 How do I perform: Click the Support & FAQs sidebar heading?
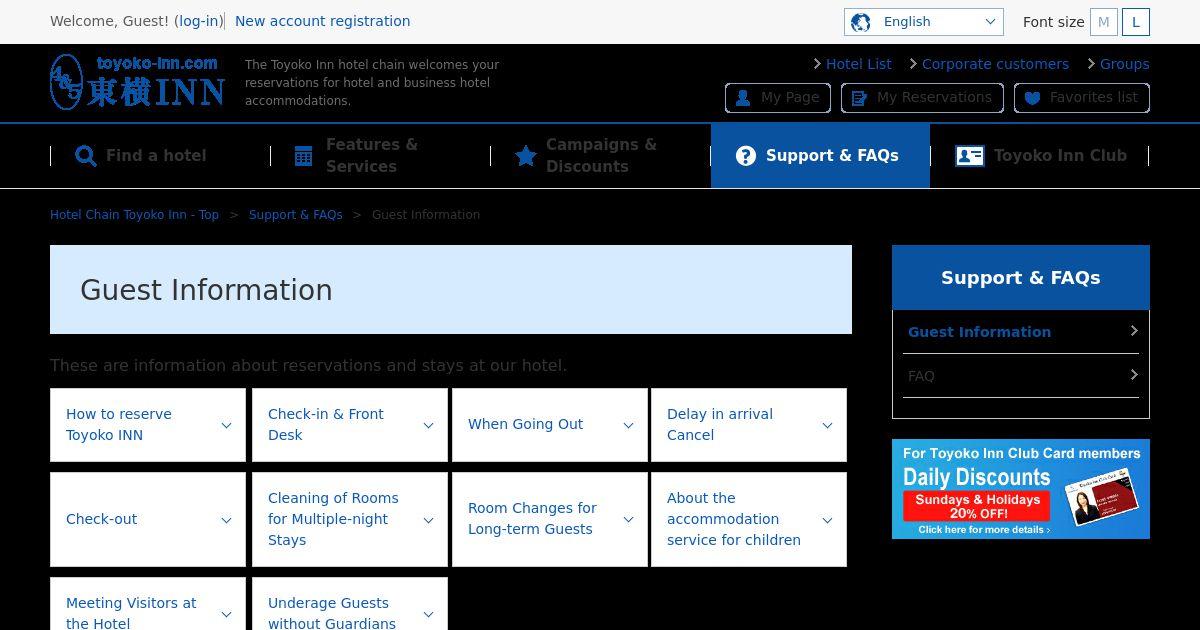coord(1021,278)
